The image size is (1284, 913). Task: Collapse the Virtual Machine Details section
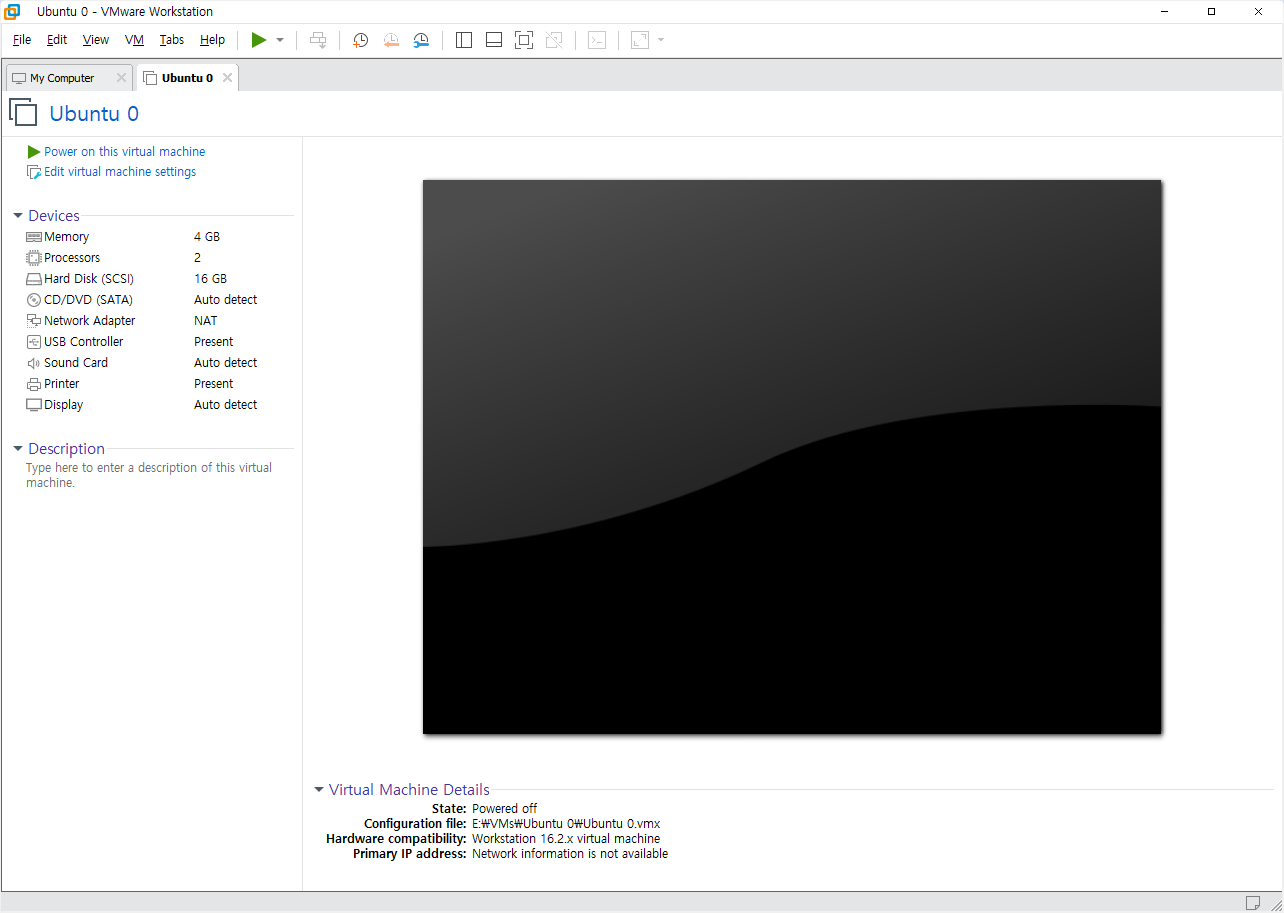(x=319, y=790)
